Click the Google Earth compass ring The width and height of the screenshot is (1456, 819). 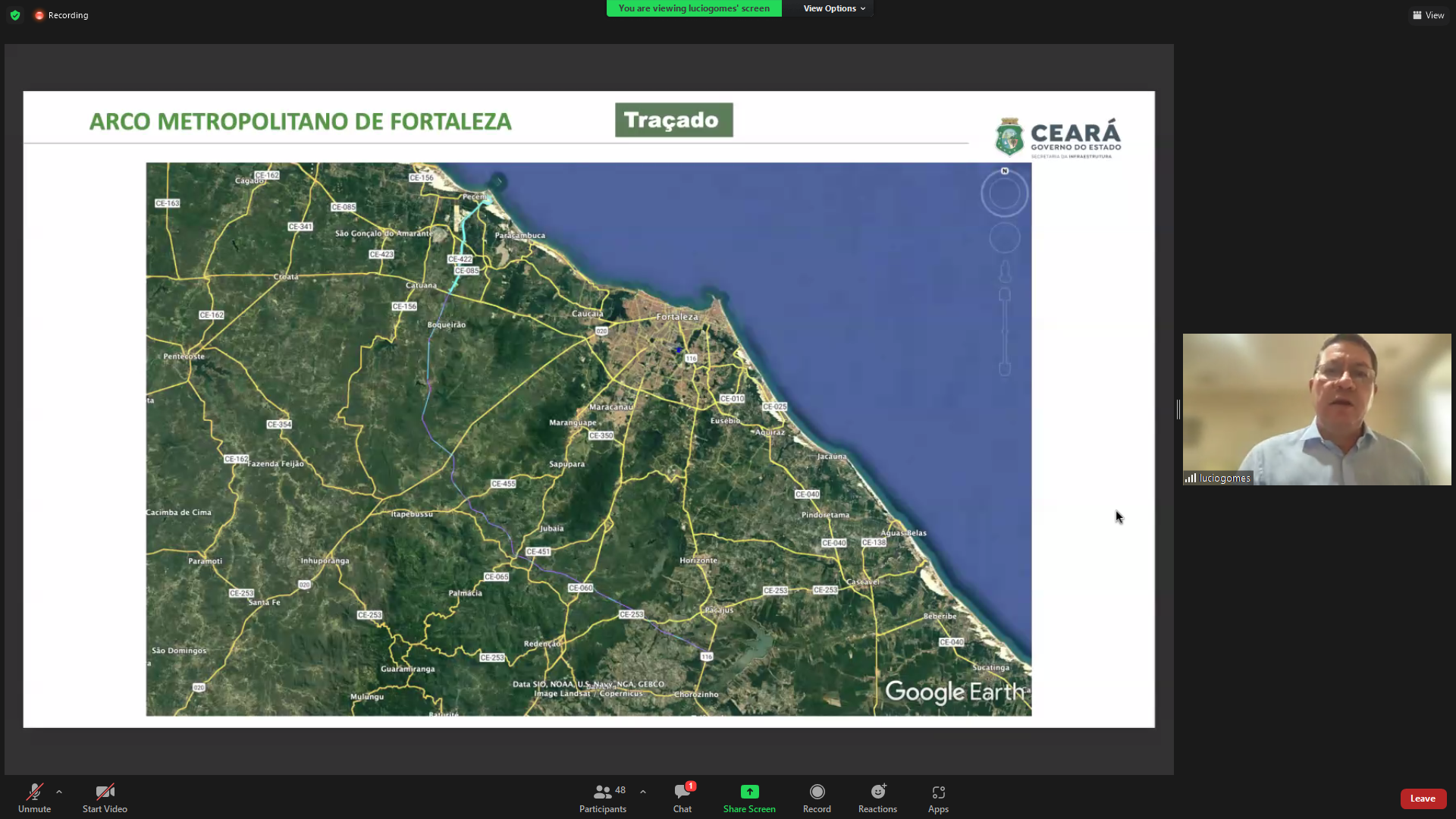1004,193
